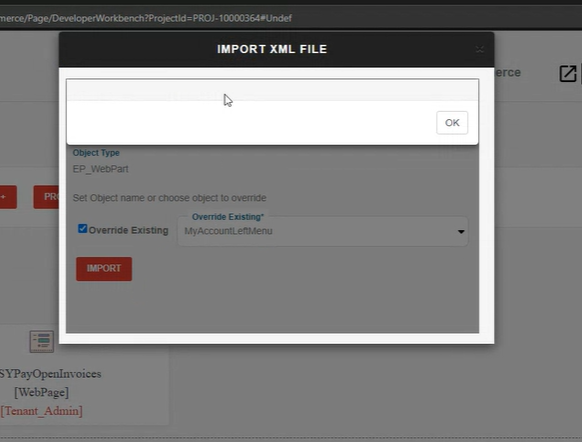The height and width of the screenshot is (442, 582).
Task: Uncheck the Override Existing checkbox
Action: pyautogui.click(x=82, y=229)
